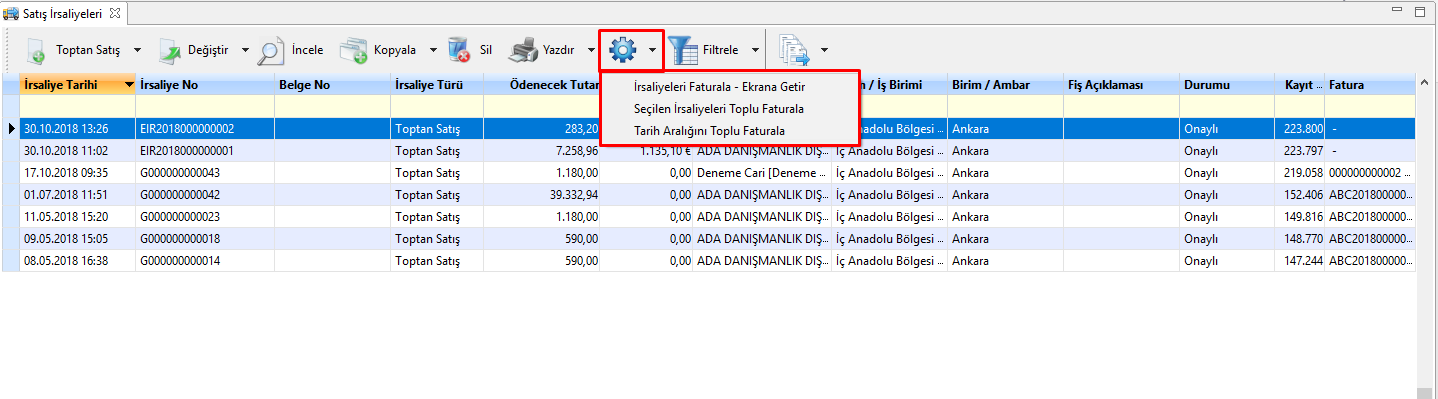Image resolution: width=1438 pixels, height=399 pixels.
Task: Sort by Durumu column header
Action: point(1227,86)
